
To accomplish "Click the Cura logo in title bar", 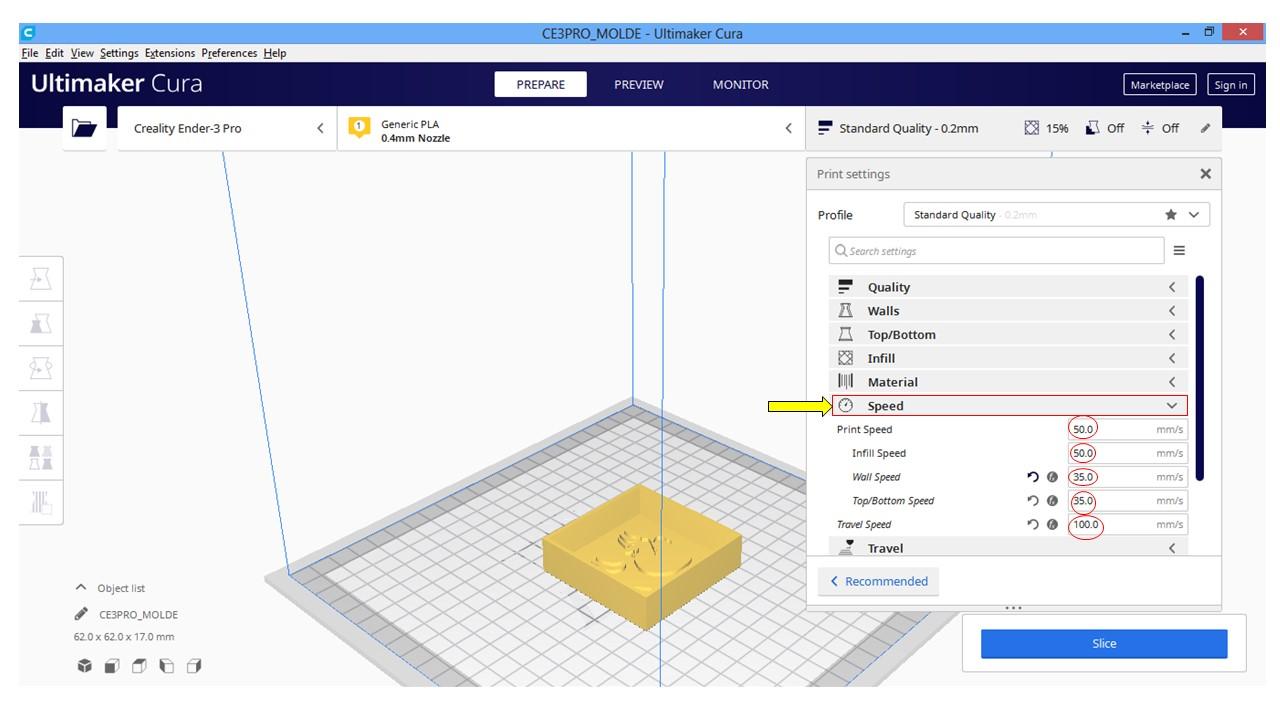I will 26,33.
